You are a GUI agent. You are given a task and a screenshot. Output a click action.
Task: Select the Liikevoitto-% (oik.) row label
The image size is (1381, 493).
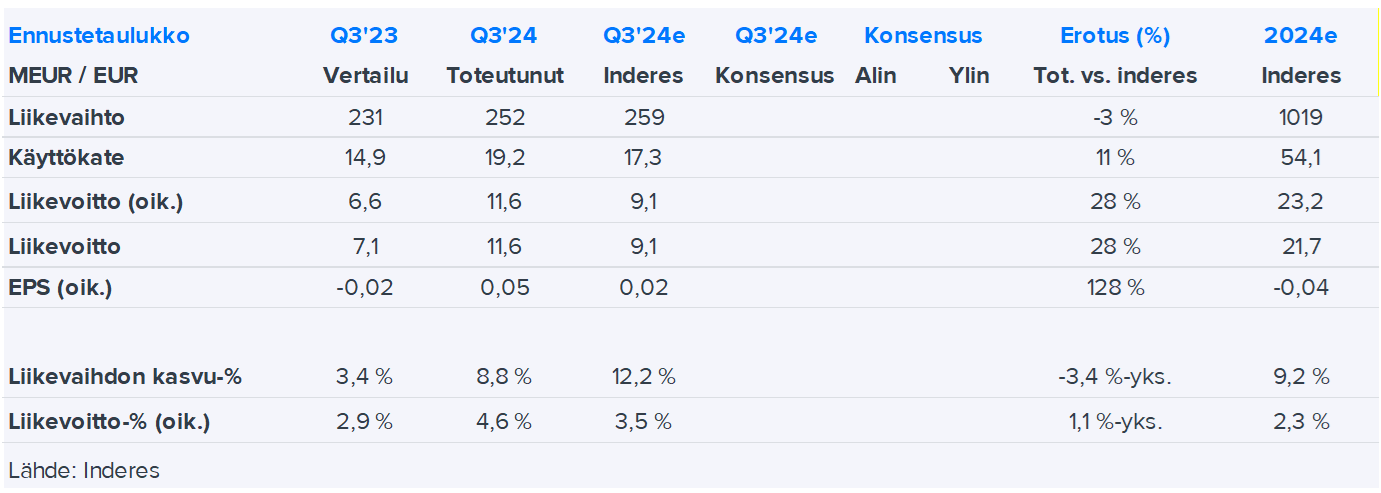tap(109, 422)
